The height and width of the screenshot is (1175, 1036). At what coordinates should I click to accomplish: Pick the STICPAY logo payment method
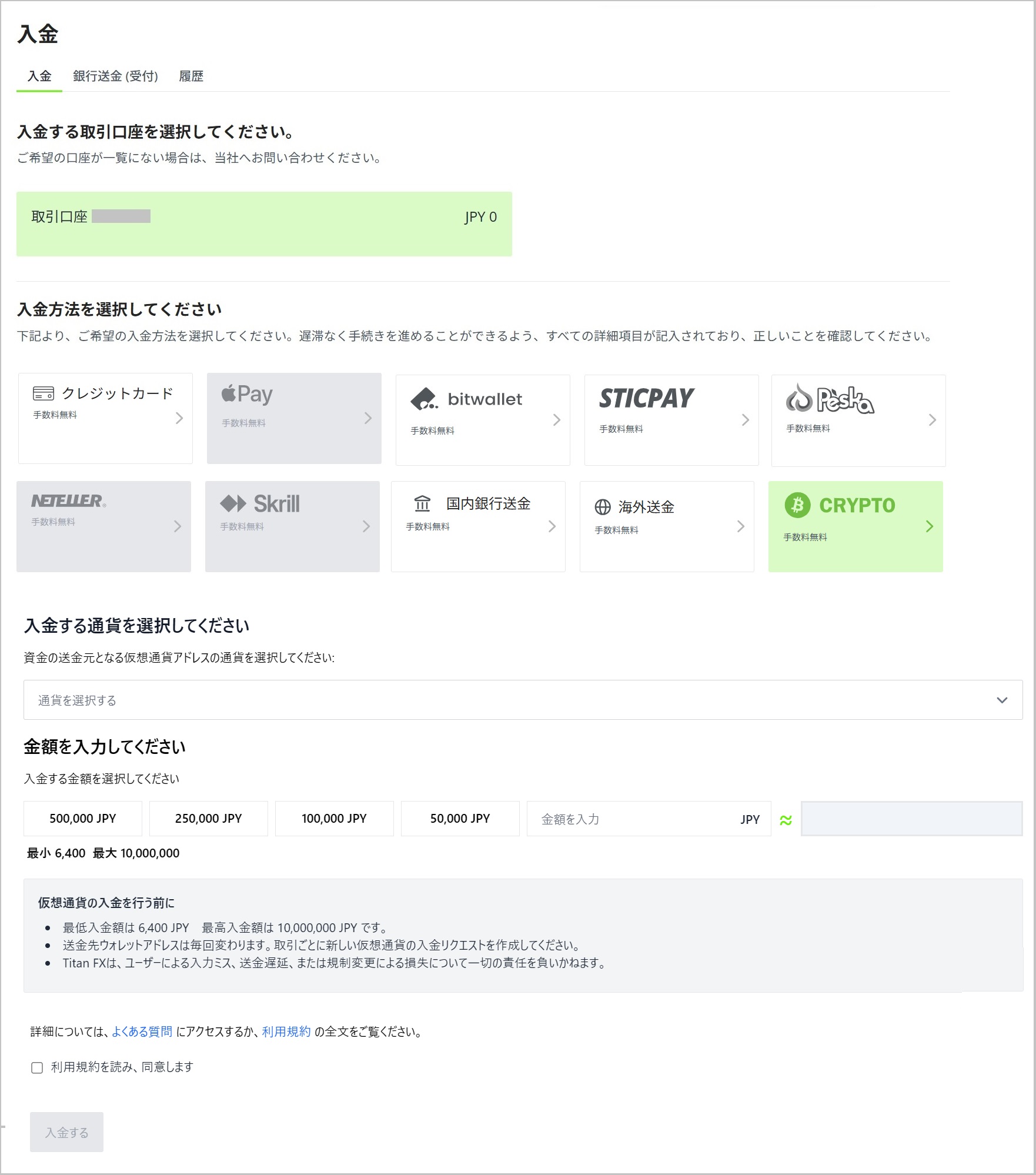646,398
